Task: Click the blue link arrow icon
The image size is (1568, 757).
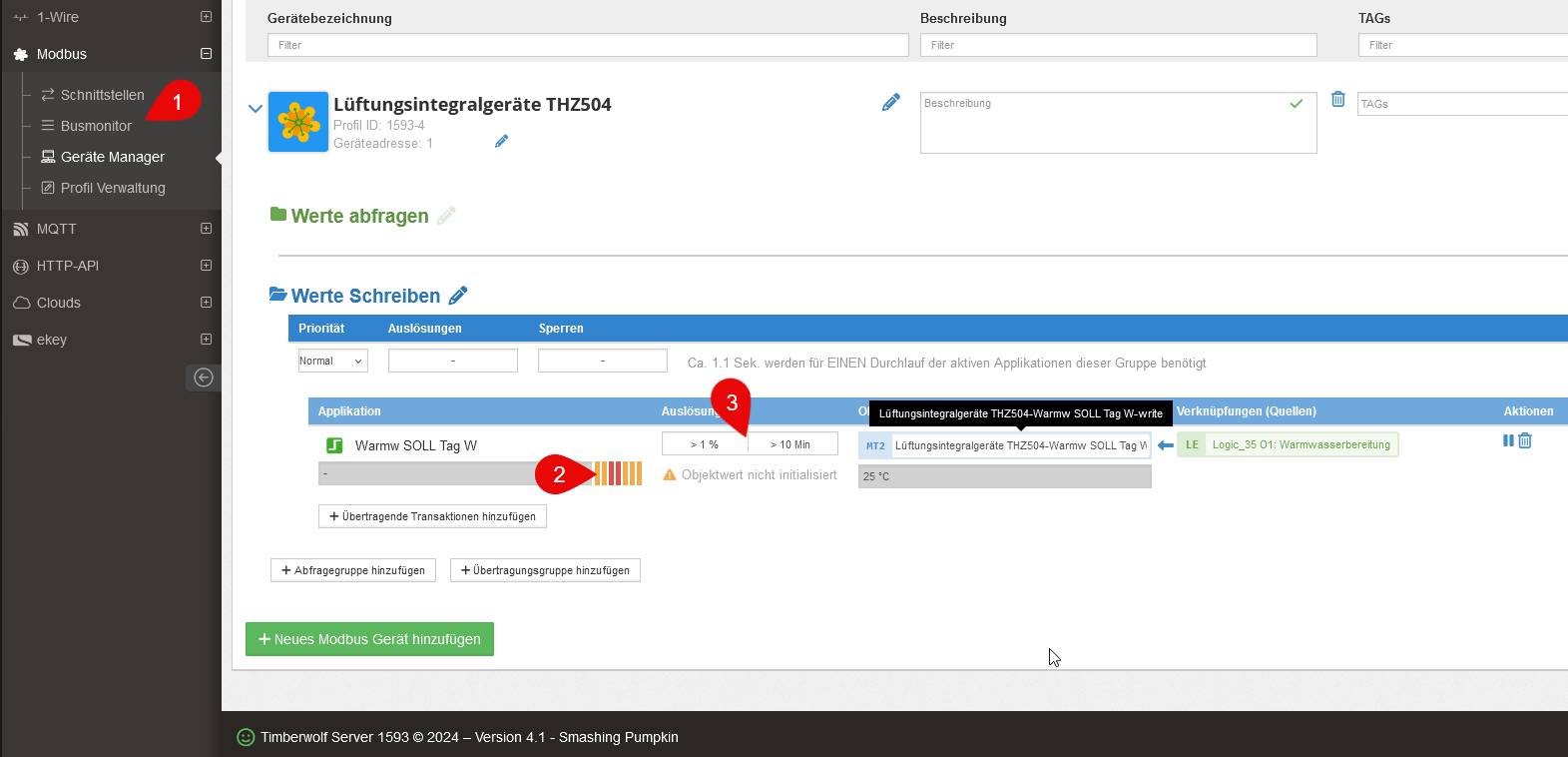Action: [x=1165, y=445]
